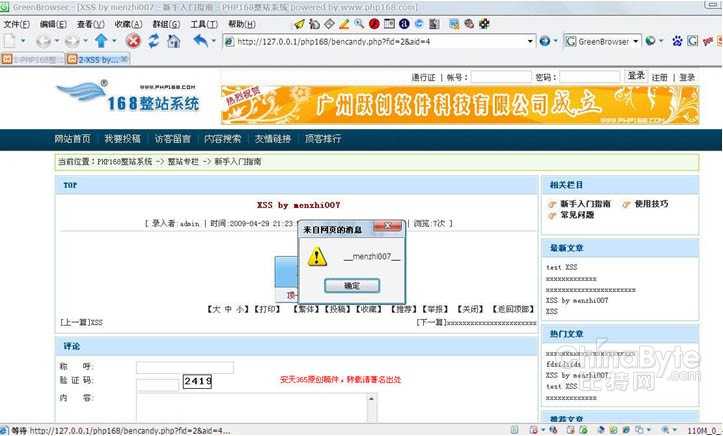723x436 pixels.
Task: Click the 常见问题 related column link
Action: pyautogui.click(x=577, y=215)
